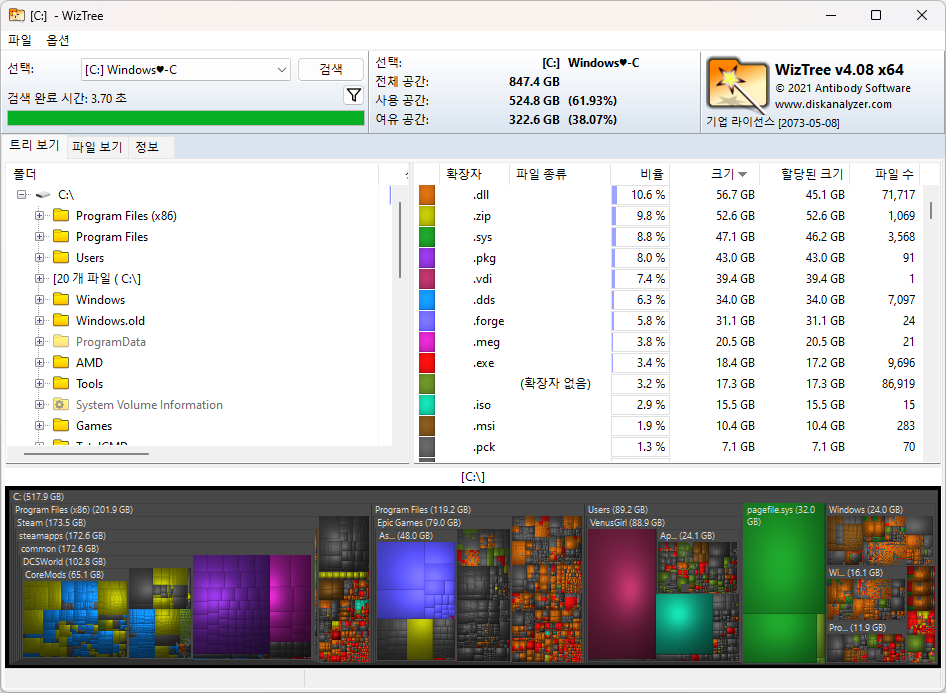Click the Steam treemap header label

pyautogui.click(x=51, y=523)
